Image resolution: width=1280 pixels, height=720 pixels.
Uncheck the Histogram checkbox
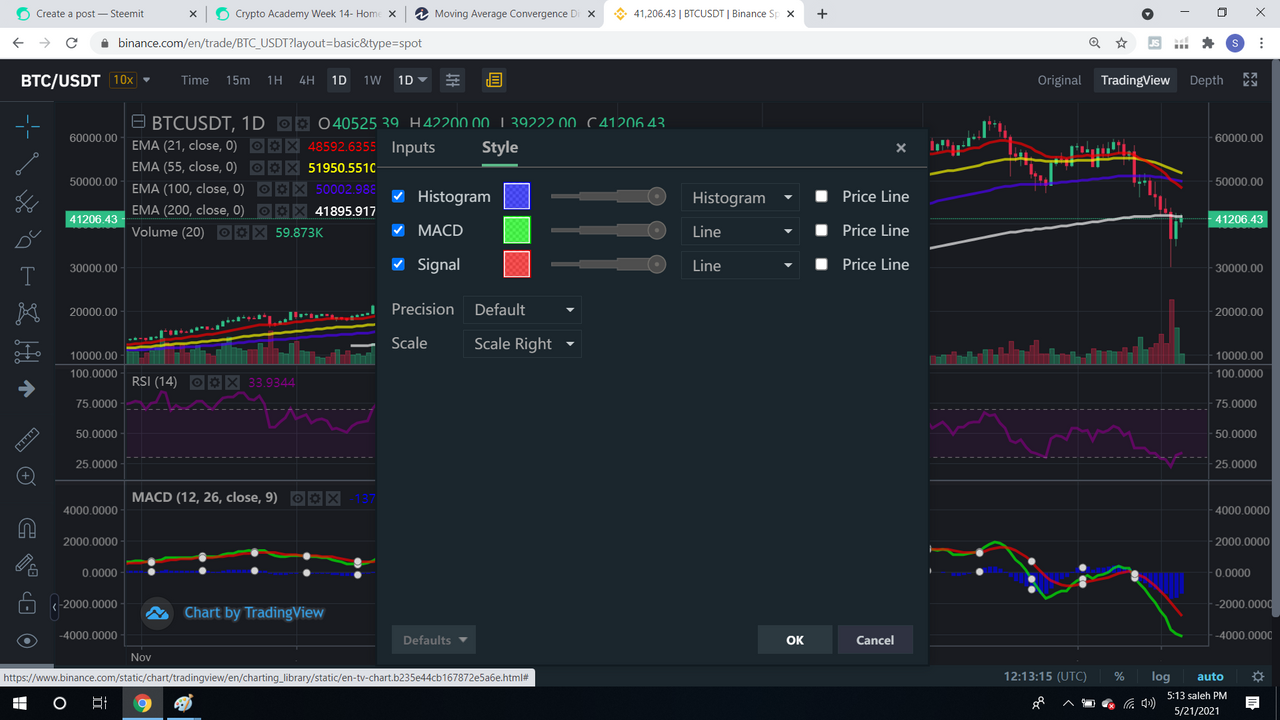pyautogui.click(x=398, y=197)
